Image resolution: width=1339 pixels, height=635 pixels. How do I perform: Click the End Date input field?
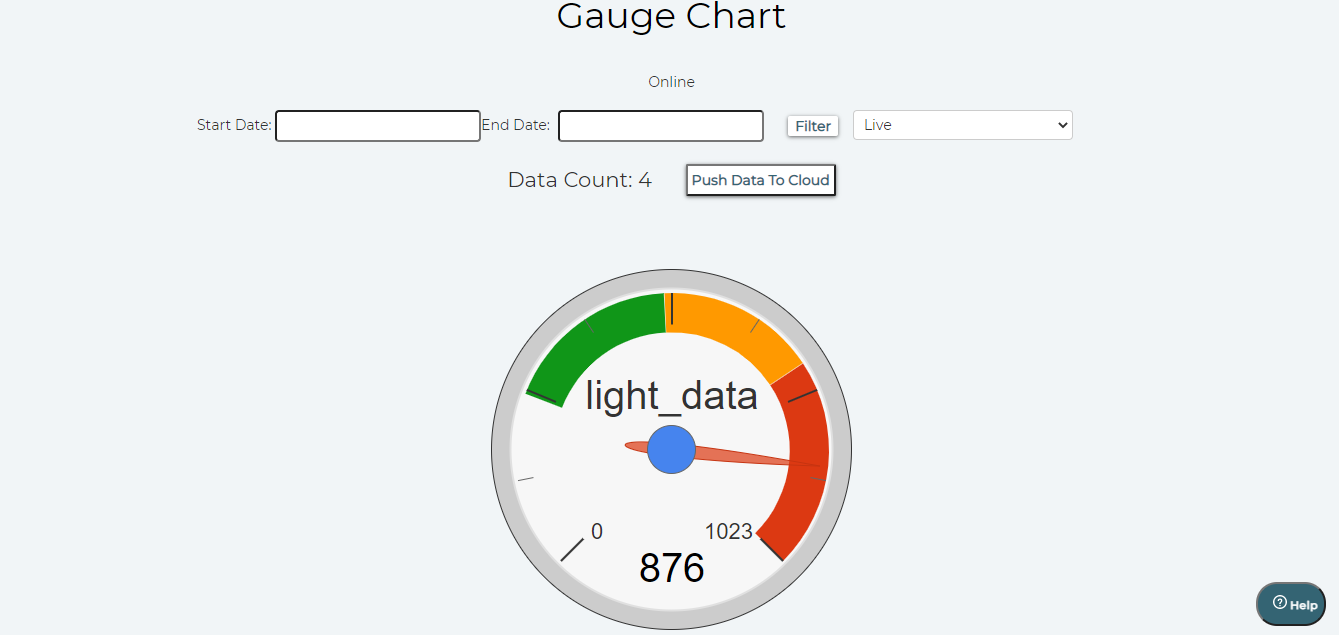tap(661, 126)
